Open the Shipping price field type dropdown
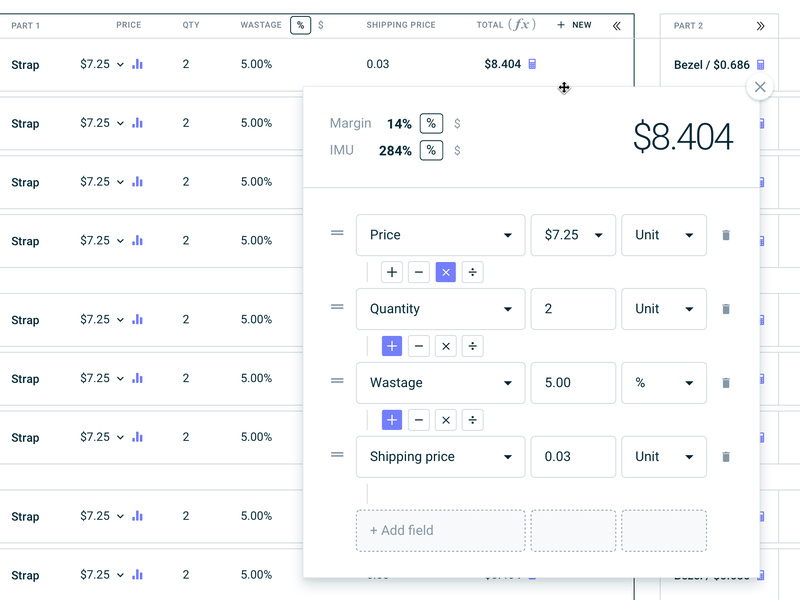 440,457
